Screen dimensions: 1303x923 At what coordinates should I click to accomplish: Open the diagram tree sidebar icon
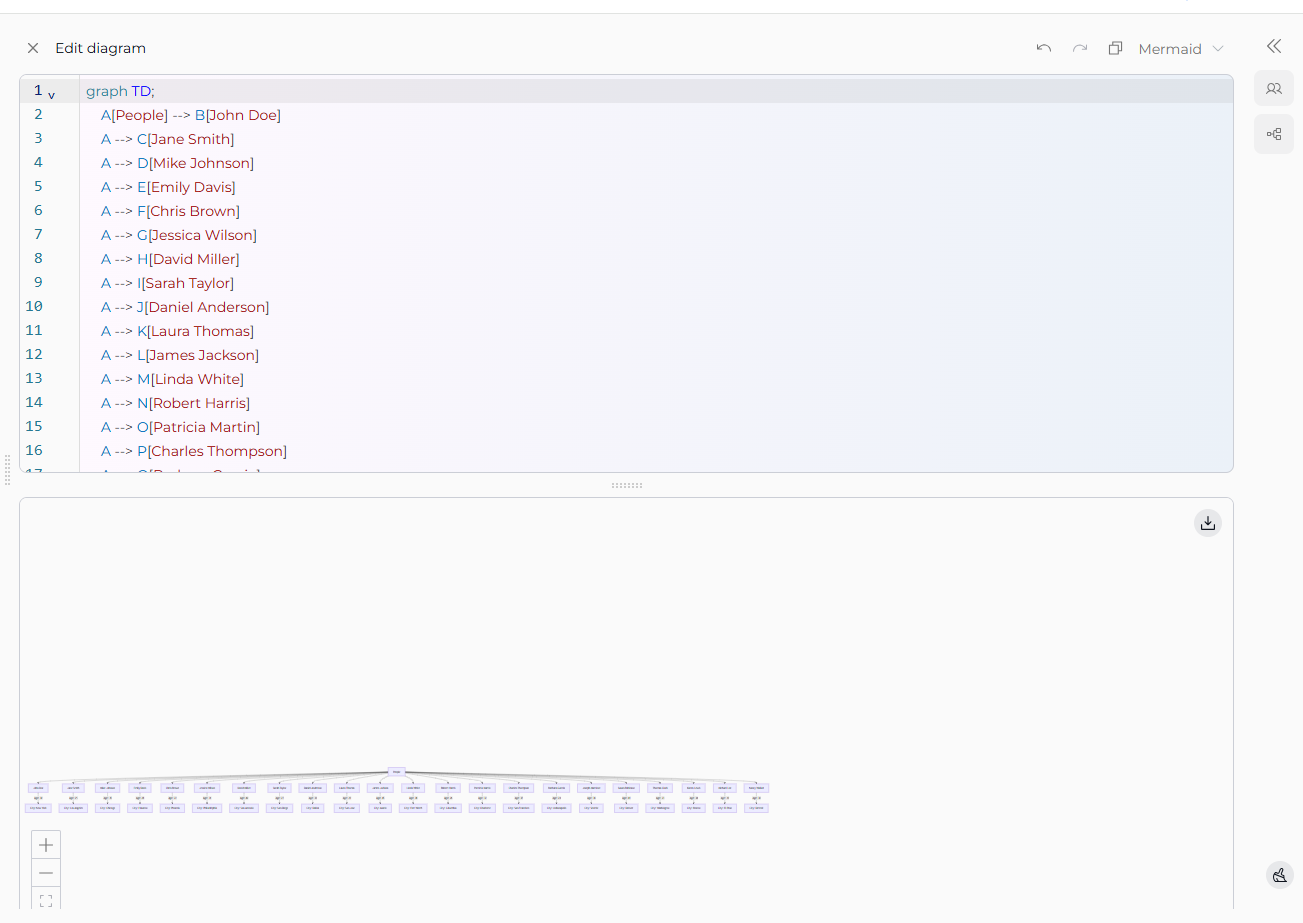pyautogui.click(x=1274, y=134)
